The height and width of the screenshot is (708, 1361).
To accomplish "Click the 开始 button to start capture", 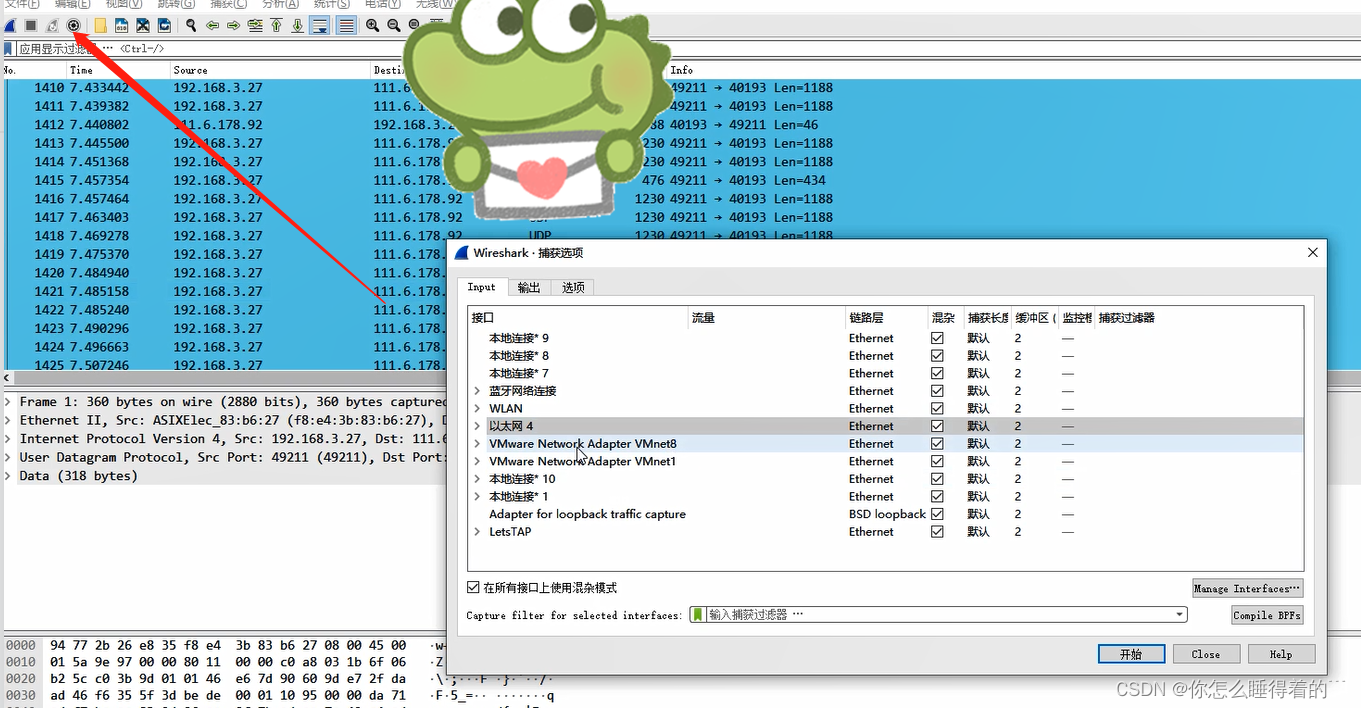I will click(1131, 654).
